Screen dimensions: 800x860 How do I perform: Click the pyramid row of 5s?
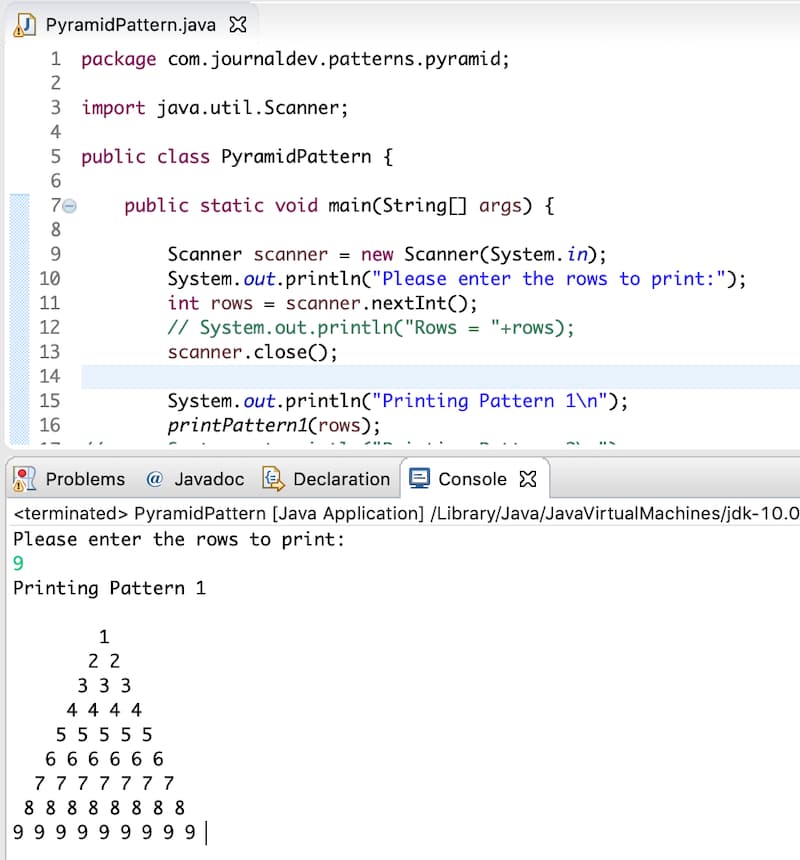click(x=104, y=734)
